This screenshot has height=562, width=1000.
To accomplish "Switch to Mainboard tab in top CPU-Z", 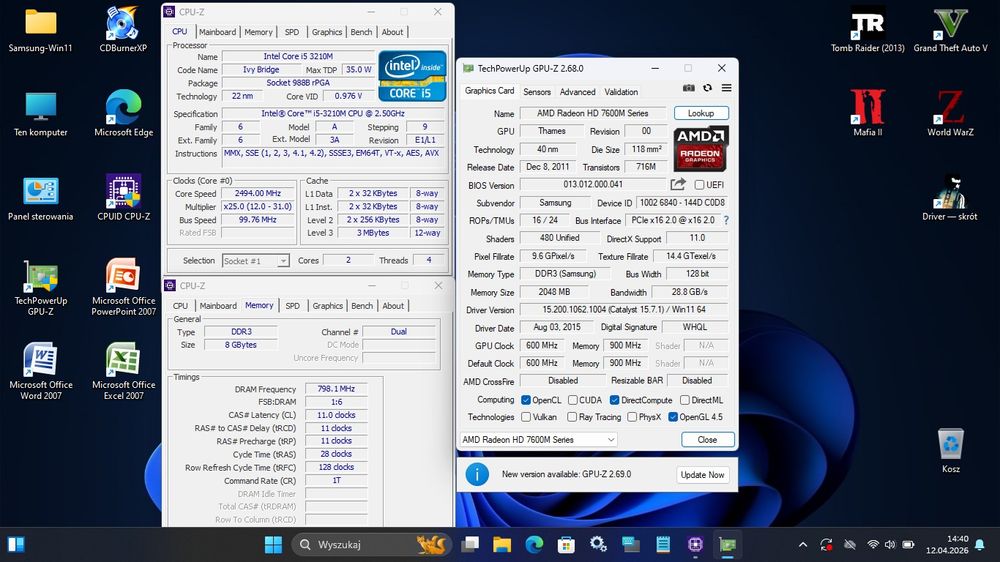I will coord(217,32).
